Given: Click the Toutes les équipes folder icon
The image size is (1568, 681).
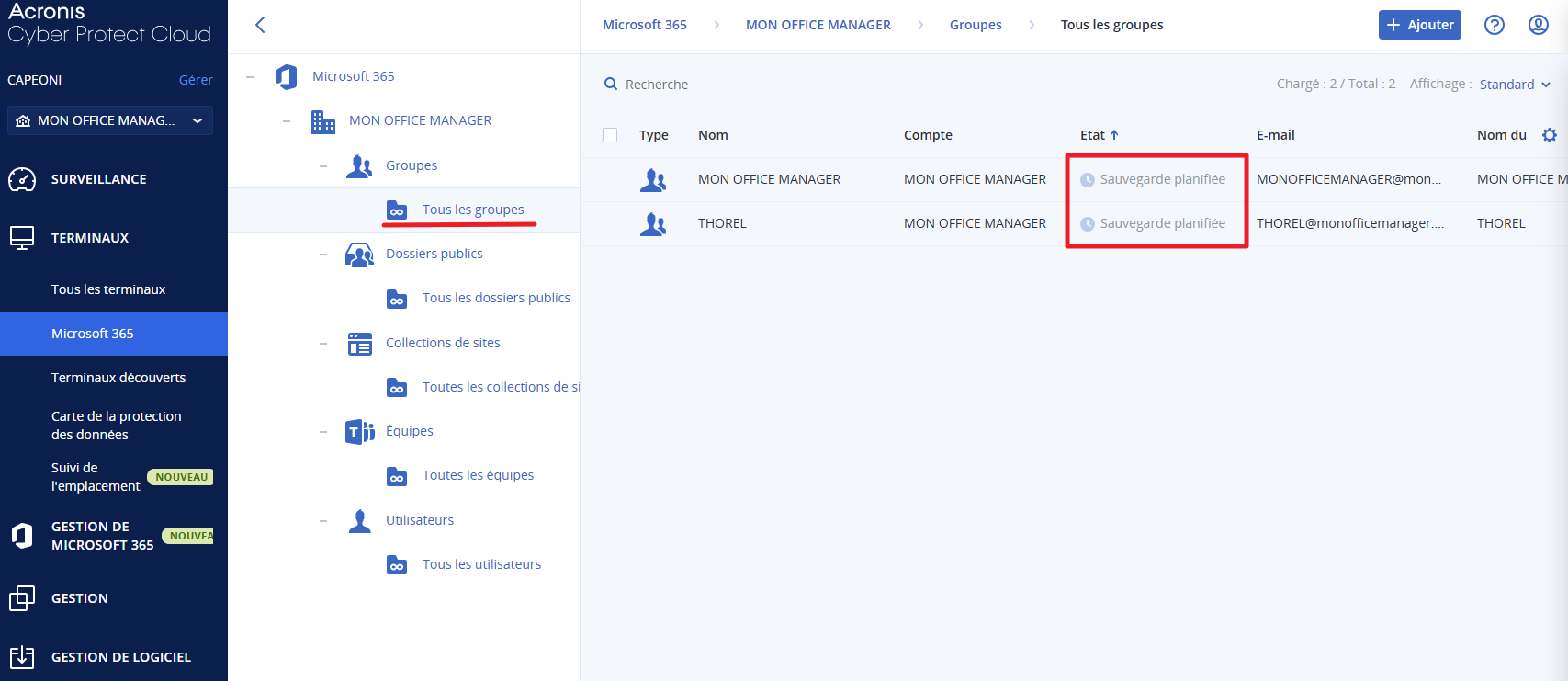Looking at the screenshot, I should pos(397,476).
